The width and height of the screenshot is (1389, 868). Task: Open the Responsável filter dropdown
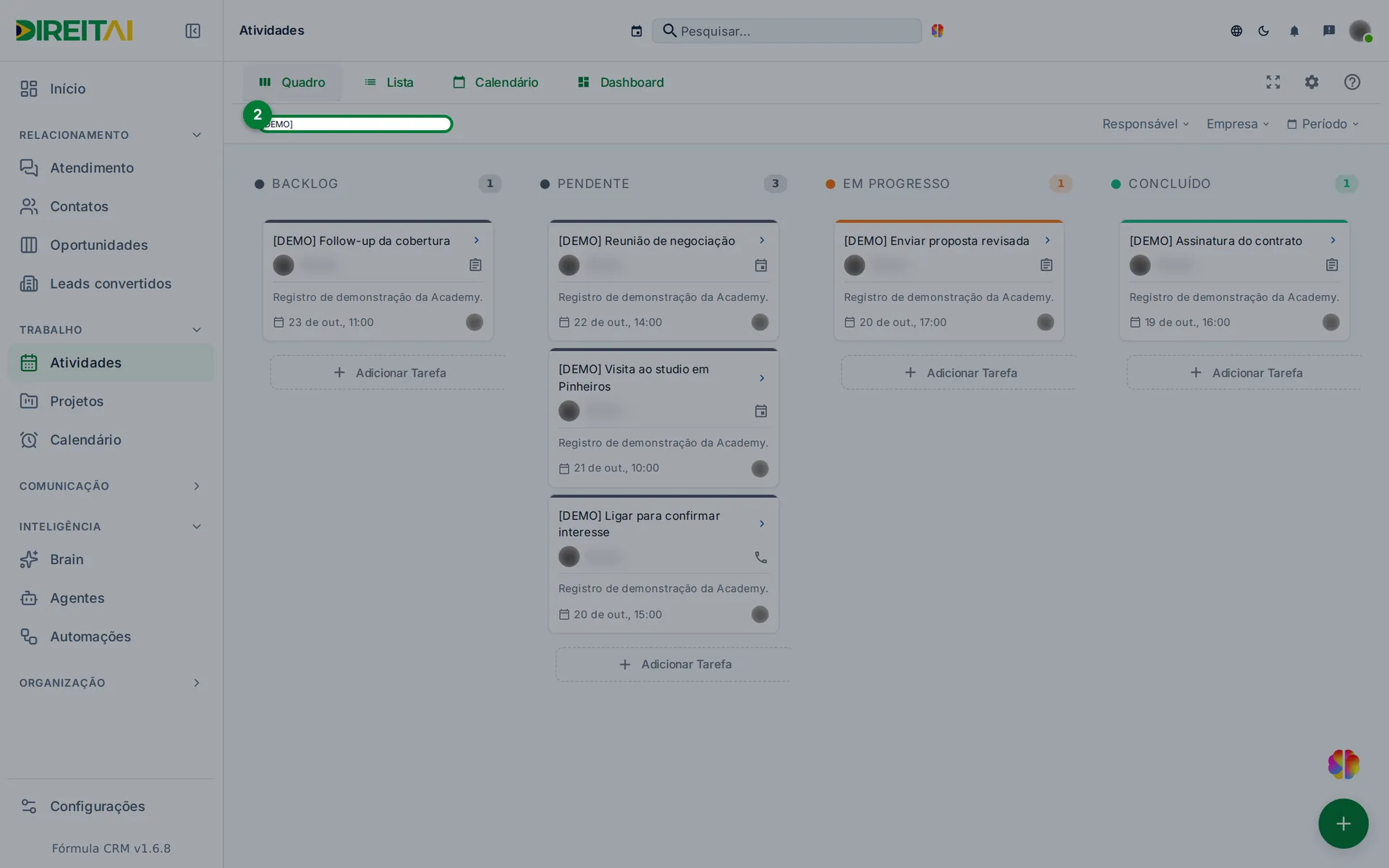(x=1146, y=124)
